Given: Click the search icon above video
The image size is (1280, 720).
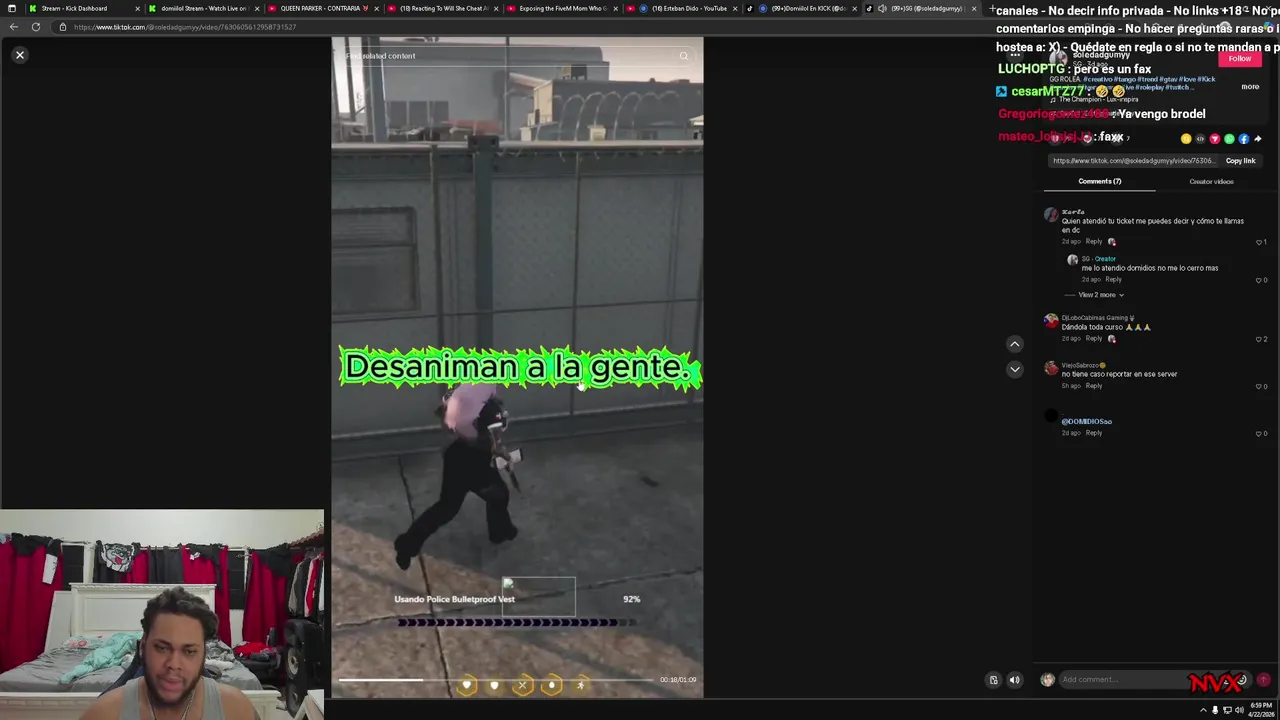Looking at the screenshot, I should click(684, 56).
